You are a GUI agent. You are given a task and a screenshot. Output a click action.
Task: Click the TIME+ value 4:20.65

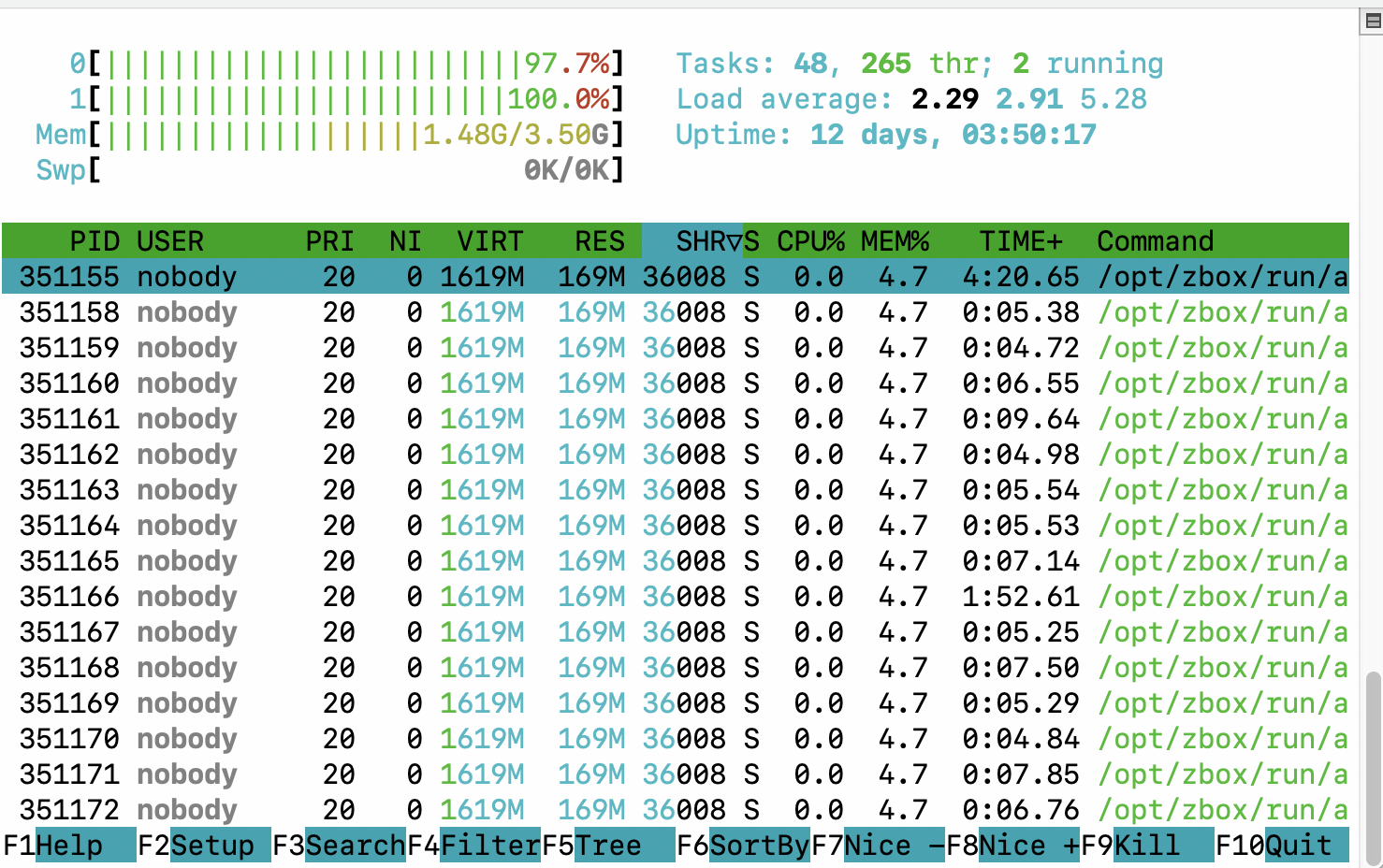1021,277
